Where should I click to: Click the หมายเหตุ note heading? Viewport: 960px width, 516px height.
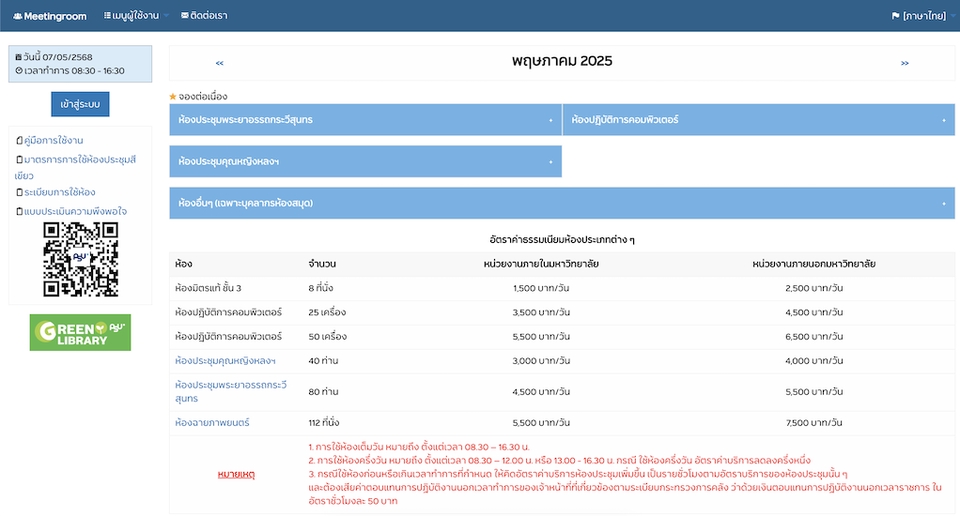(236, 474)
